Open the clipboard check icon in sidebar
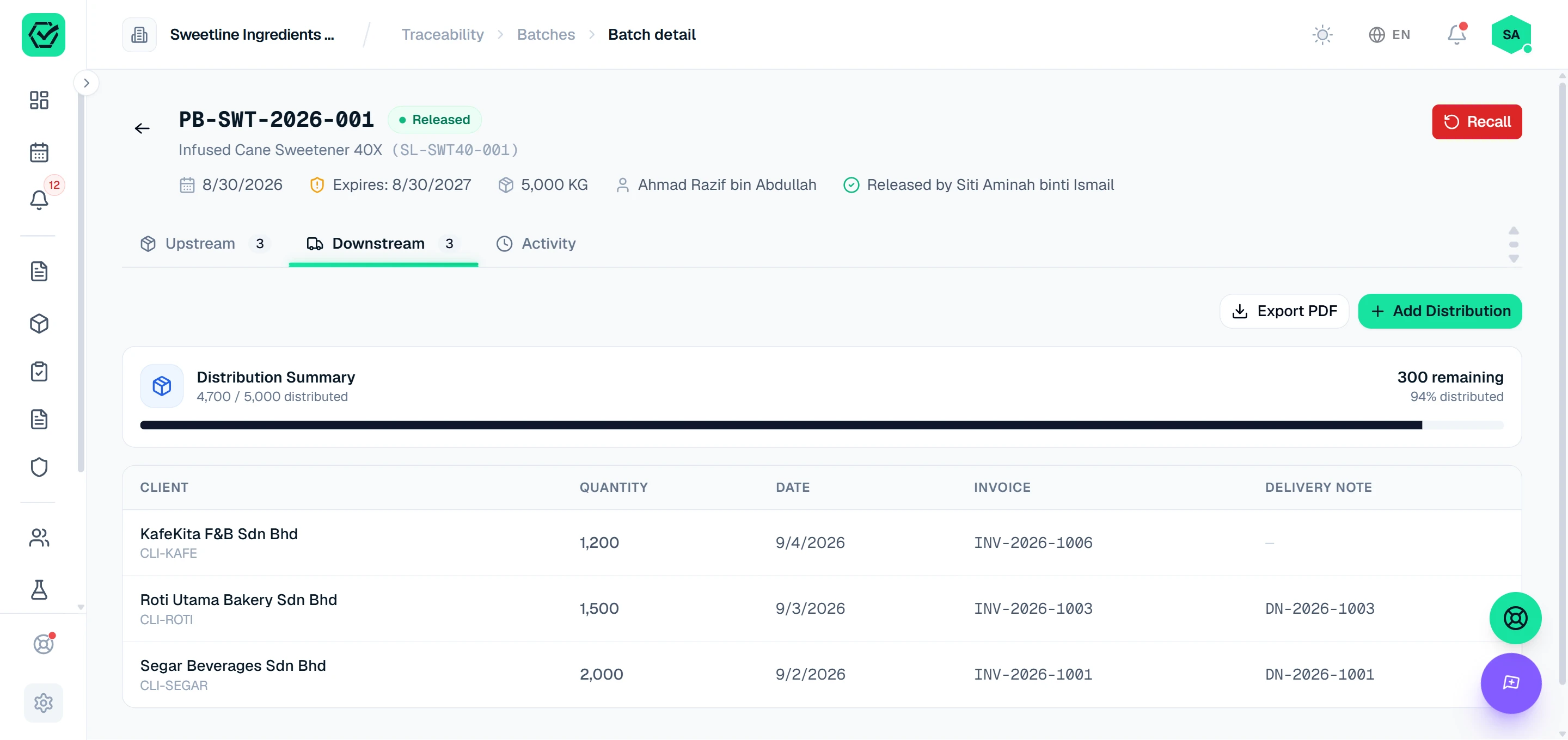 39,371
